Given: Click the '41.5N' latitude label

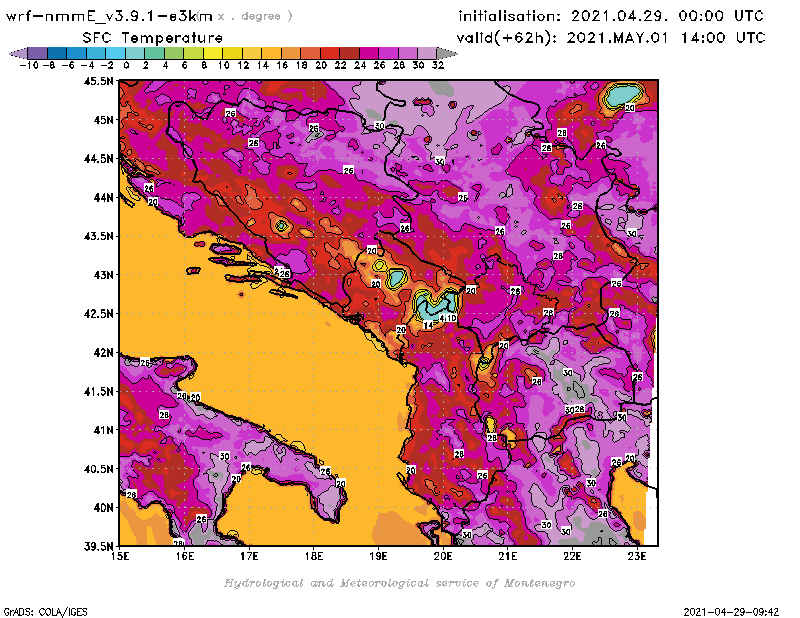Looking at the screenshot, I should click(x=99, y=391).
